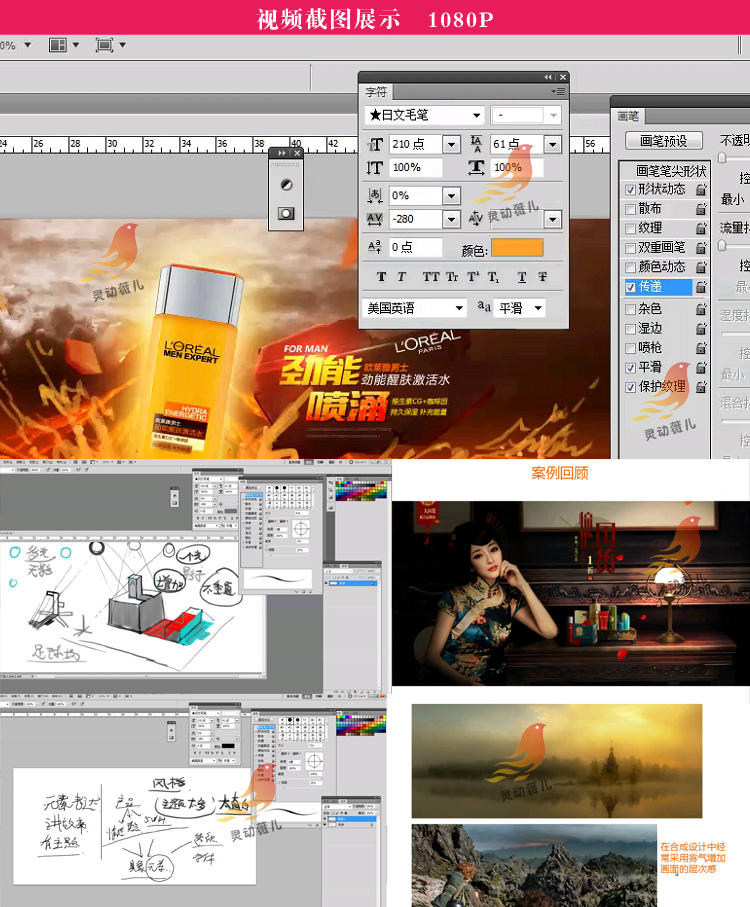Uncheck the 传递 checkbox
750x907 pixels.
click(630, 287)
